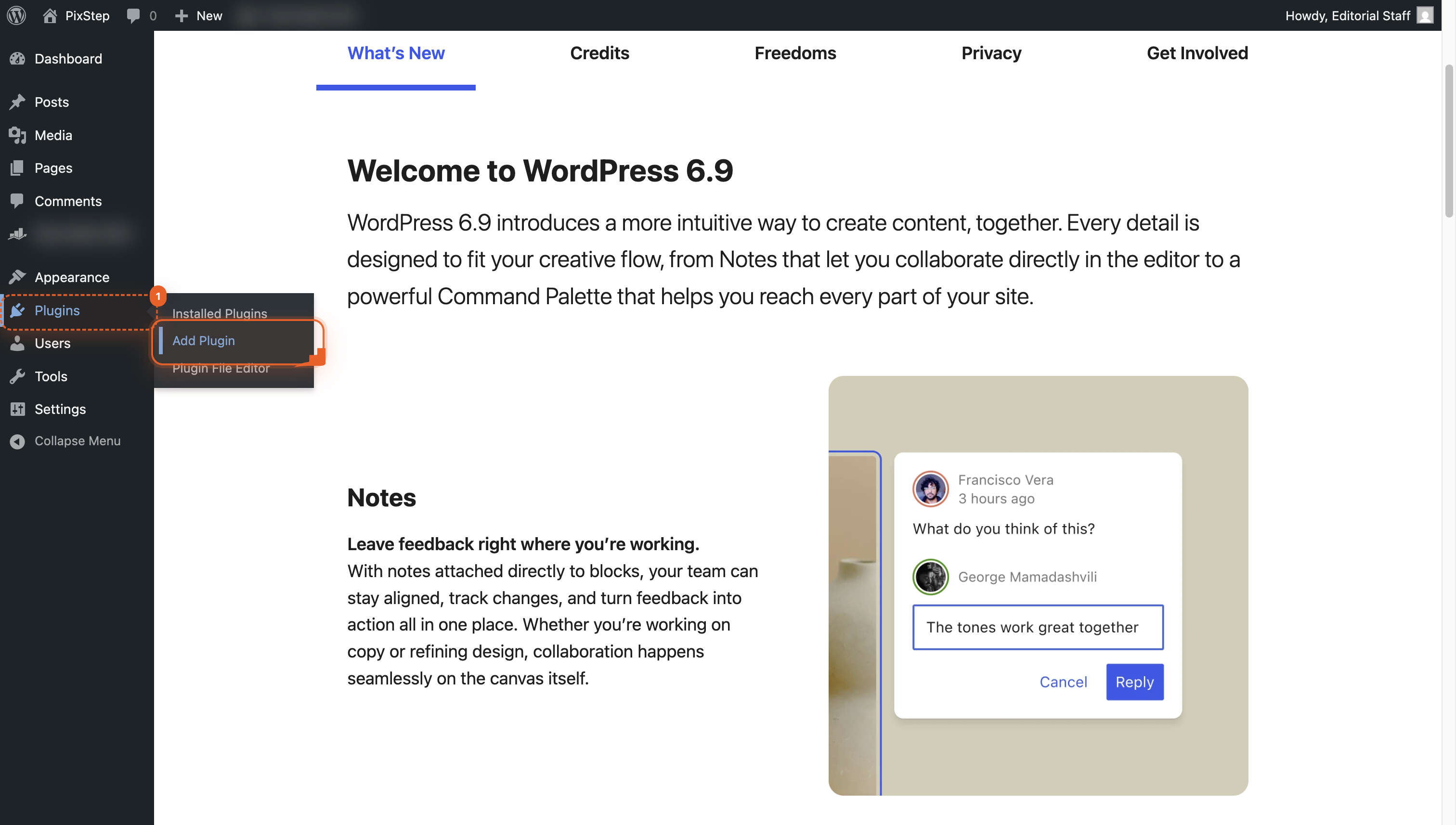The image size is (1456, 825).
Task: Open Posts using the pushpin icon
Action: (x=17, y=102)
